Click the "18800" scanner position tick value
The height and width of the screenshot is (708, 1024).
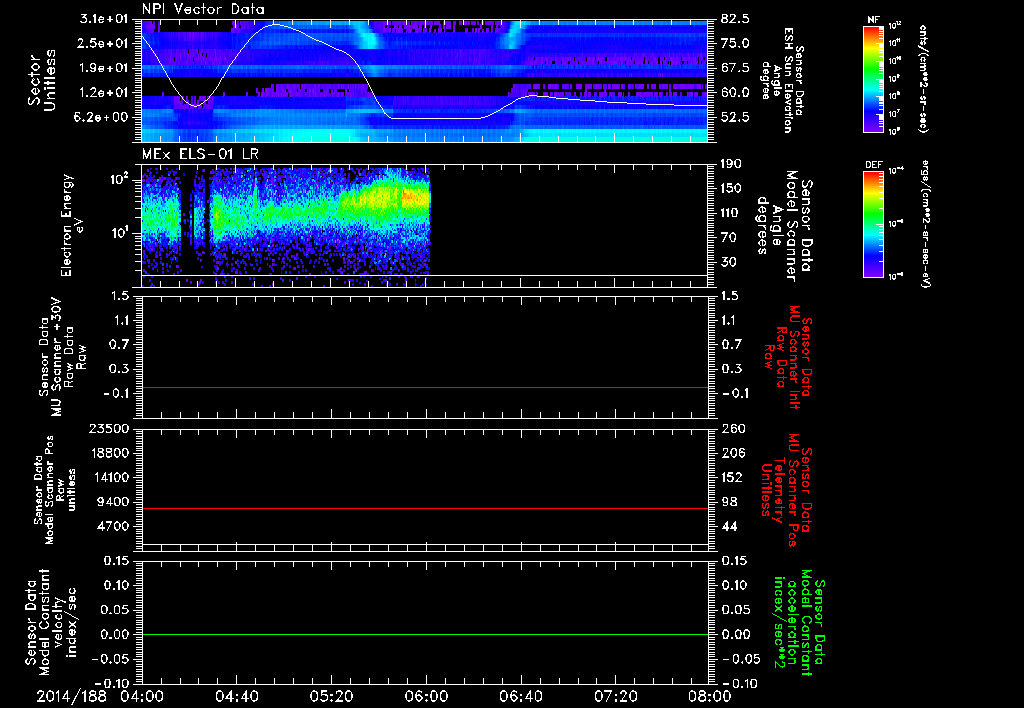[109, 453]
